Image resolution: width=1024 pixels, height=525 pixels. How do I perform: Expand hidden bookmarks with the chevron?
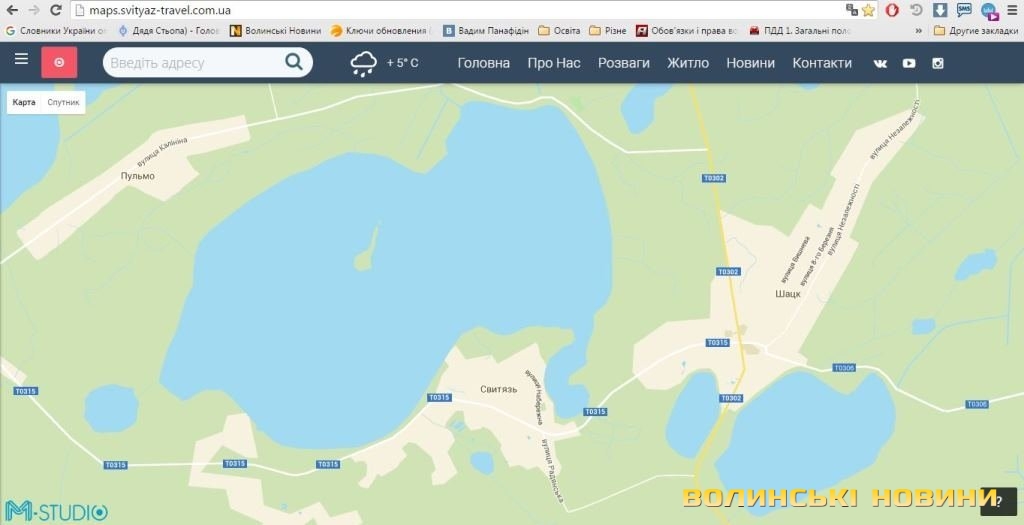point(919,31)
